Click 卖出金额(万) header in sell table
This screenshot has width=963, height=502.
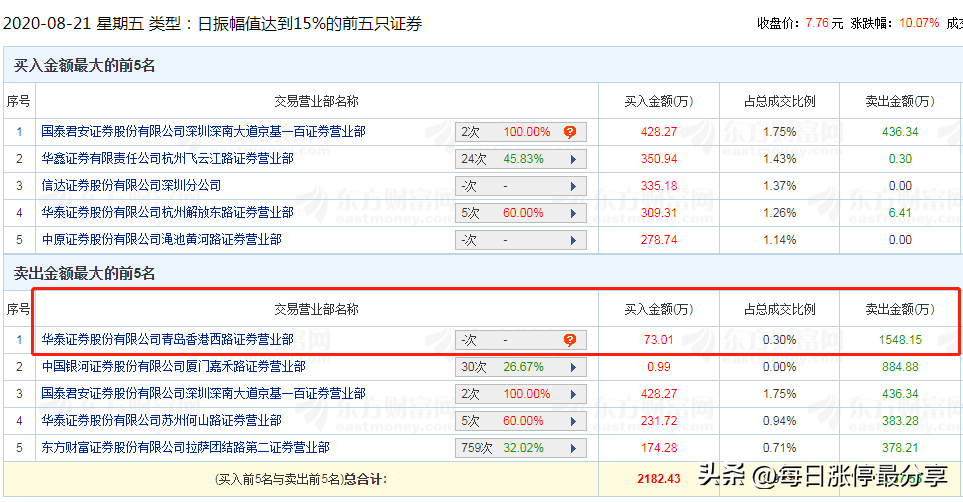(x=900, y=309)
